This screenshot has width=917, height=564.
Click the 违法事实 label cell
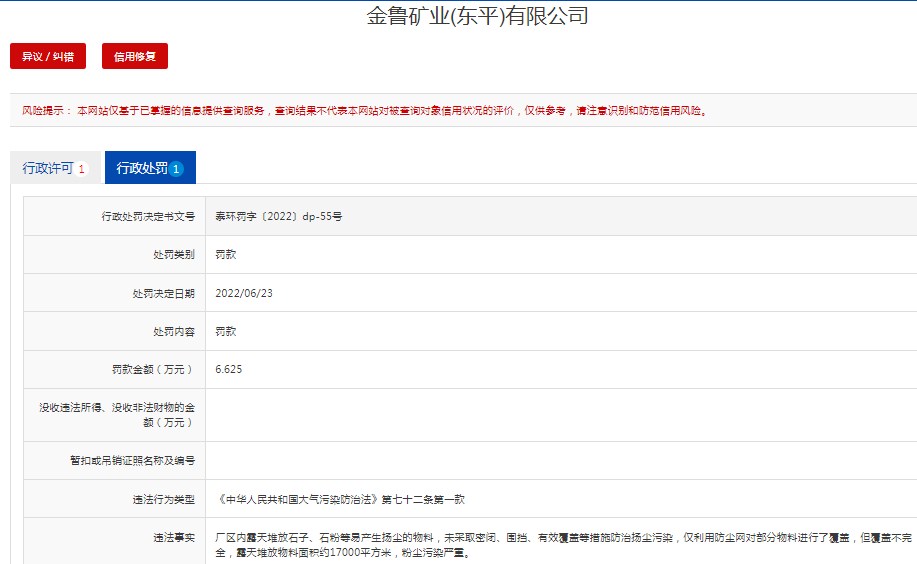pos(115,541)
